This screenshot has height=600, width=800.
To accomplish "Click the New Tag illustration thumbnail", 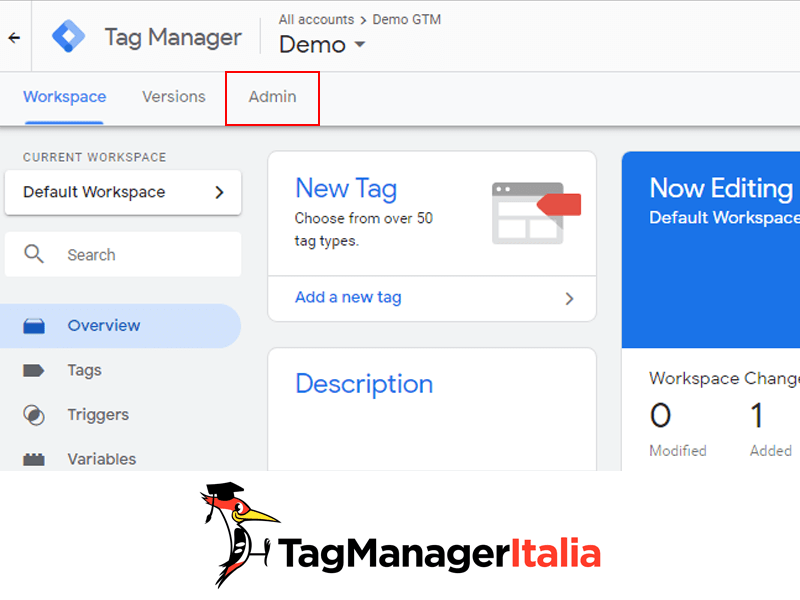I will pos(536,213).
